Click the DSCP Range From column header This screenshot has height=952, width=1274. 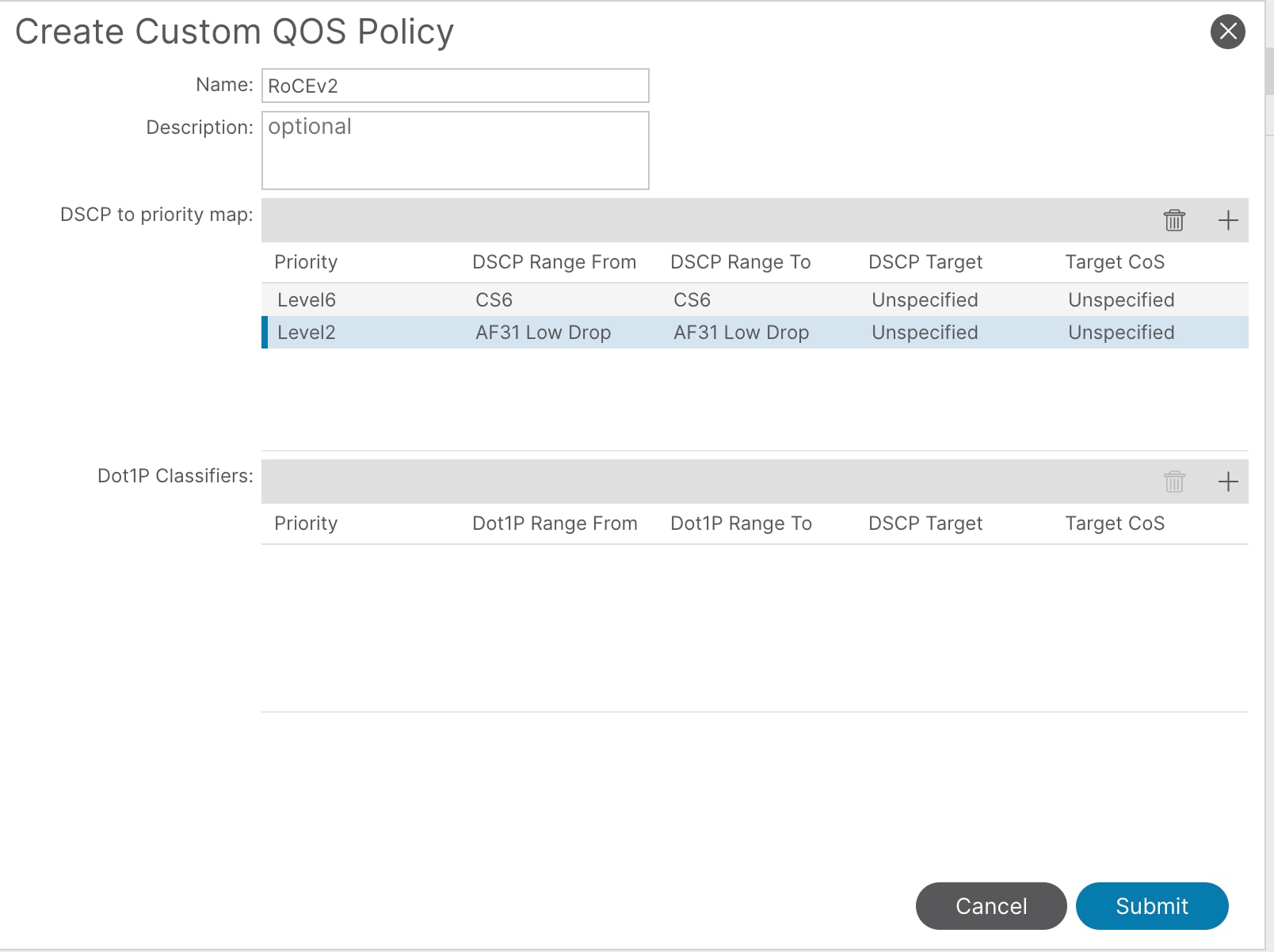pos(555,261)
